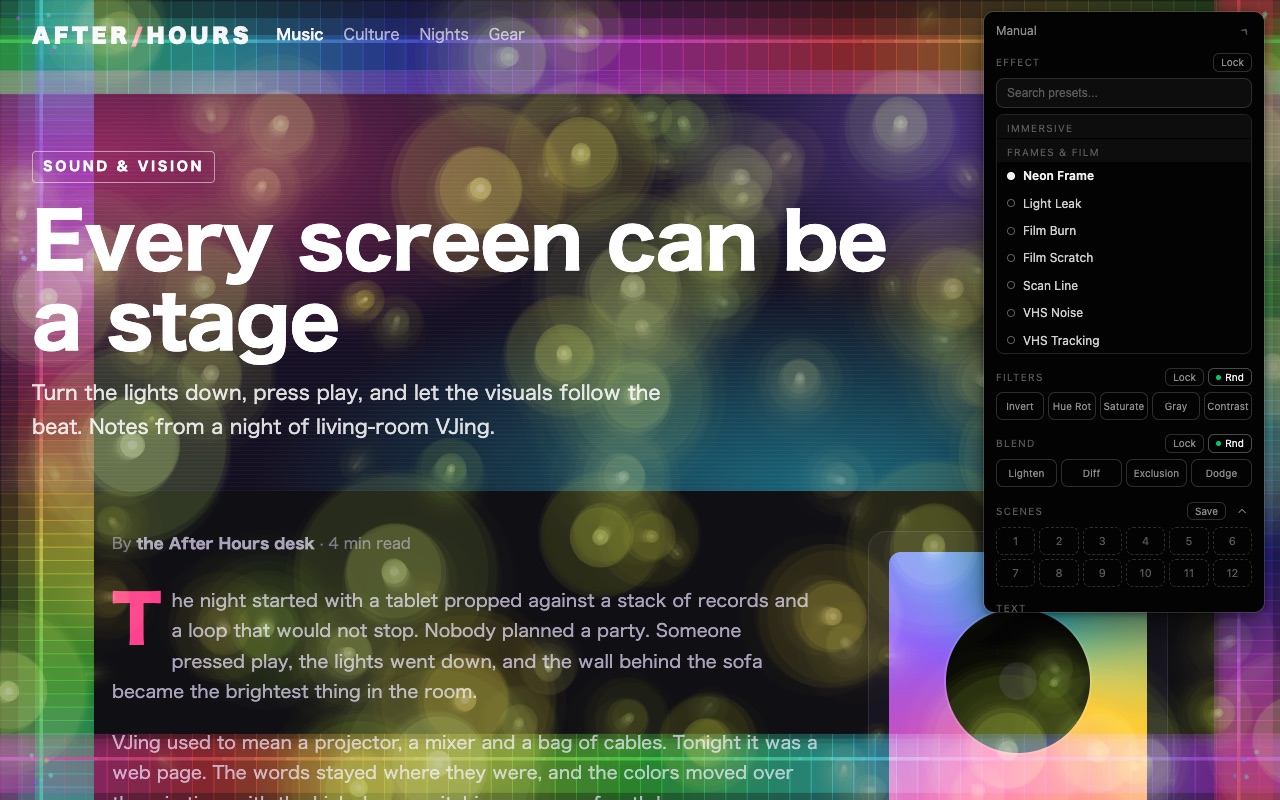Activate the VHS Tracking preset
Viewport: 1280px width, 800px height.
tap(1124, 340)
